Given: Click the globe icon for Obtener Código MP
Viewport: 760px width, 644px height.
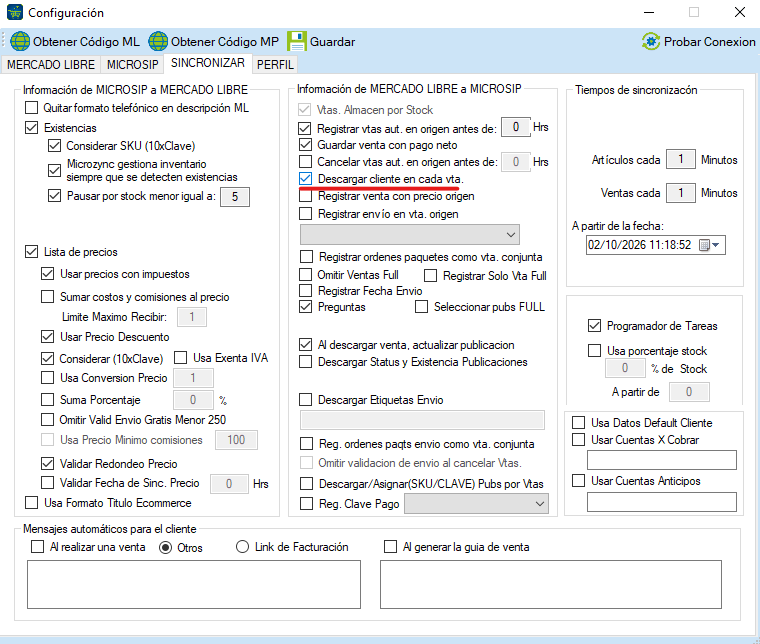Looking at the screenshot, I should pos(158,41).
